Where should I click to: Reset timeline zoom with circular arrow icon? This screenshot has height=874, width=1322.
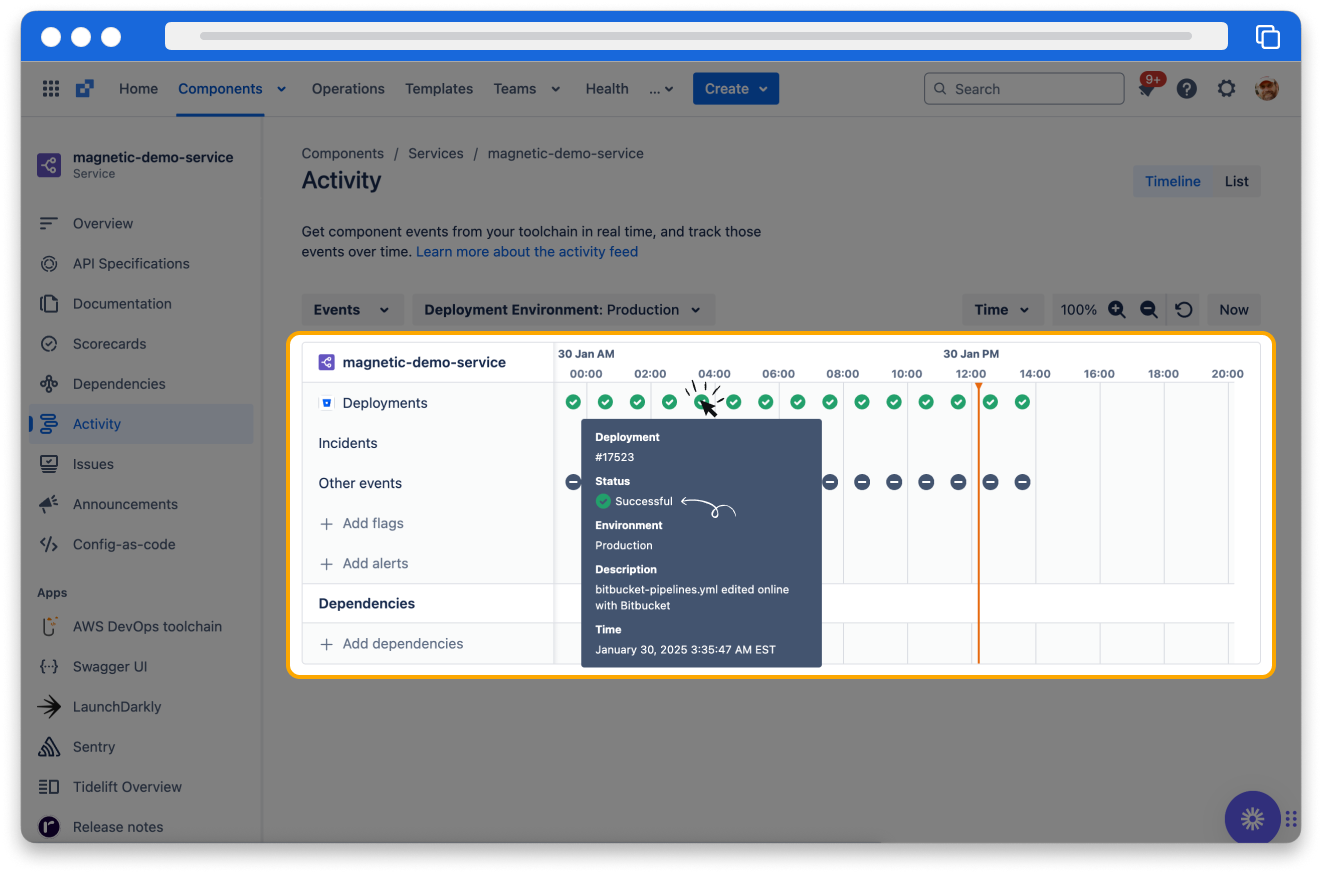(x=1184, y=310)
